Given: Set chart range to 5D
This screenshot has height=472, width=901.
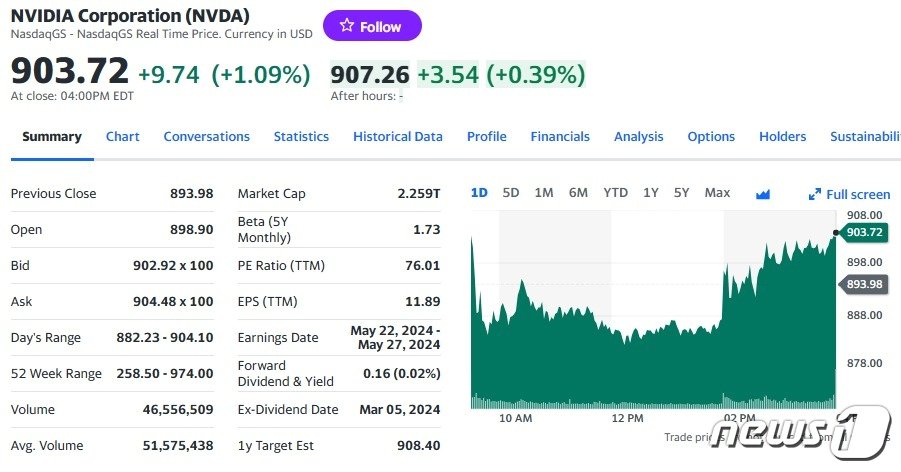Looking at the screenshot, I should click(511, 193).
